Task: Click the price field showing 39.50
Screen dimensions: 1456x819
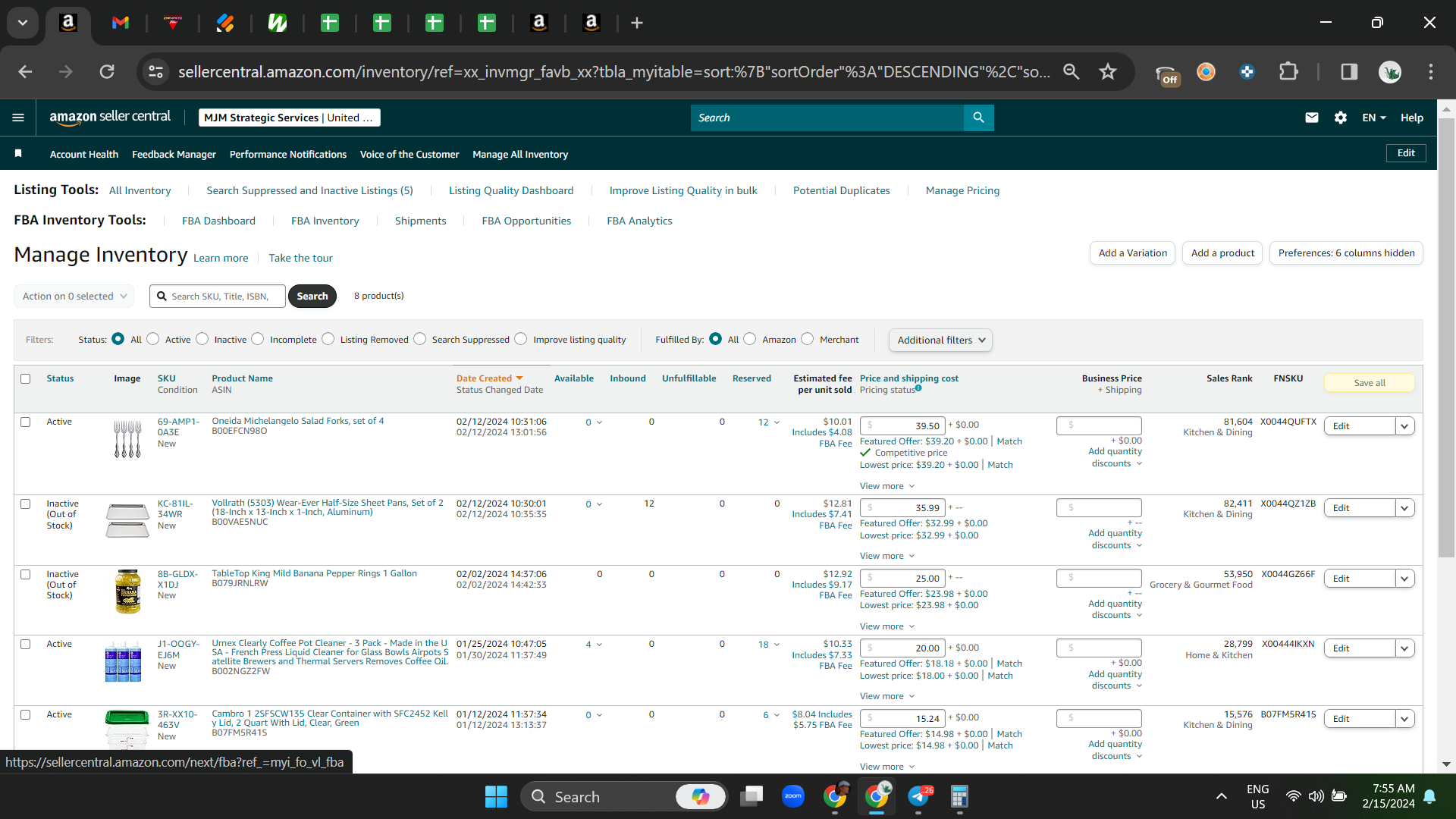Action: coord(902,426)
